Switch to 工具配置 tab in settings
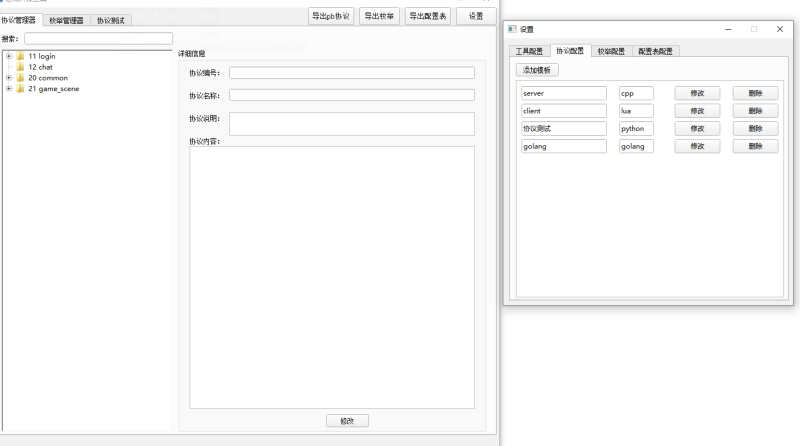 coord(529,51)
